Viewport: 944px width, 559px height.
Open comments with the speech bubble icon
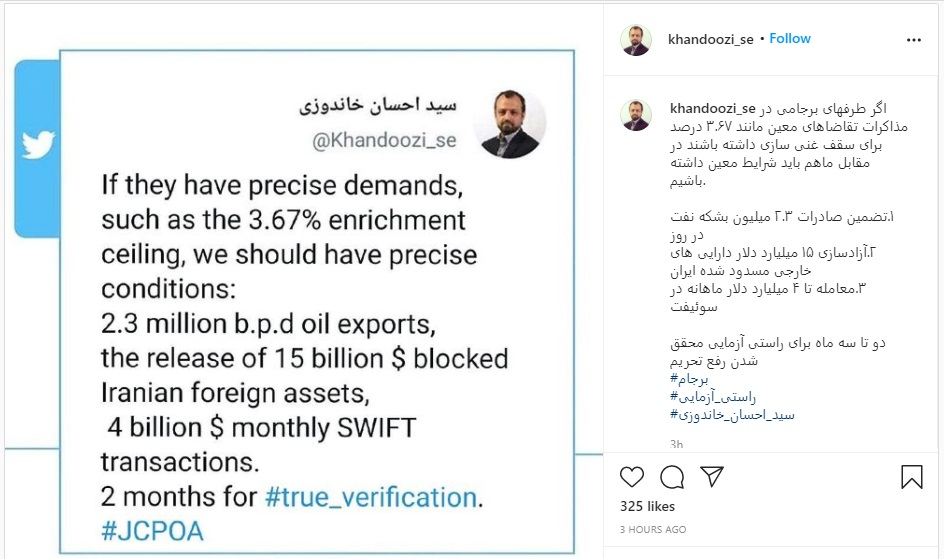(672, 476)
